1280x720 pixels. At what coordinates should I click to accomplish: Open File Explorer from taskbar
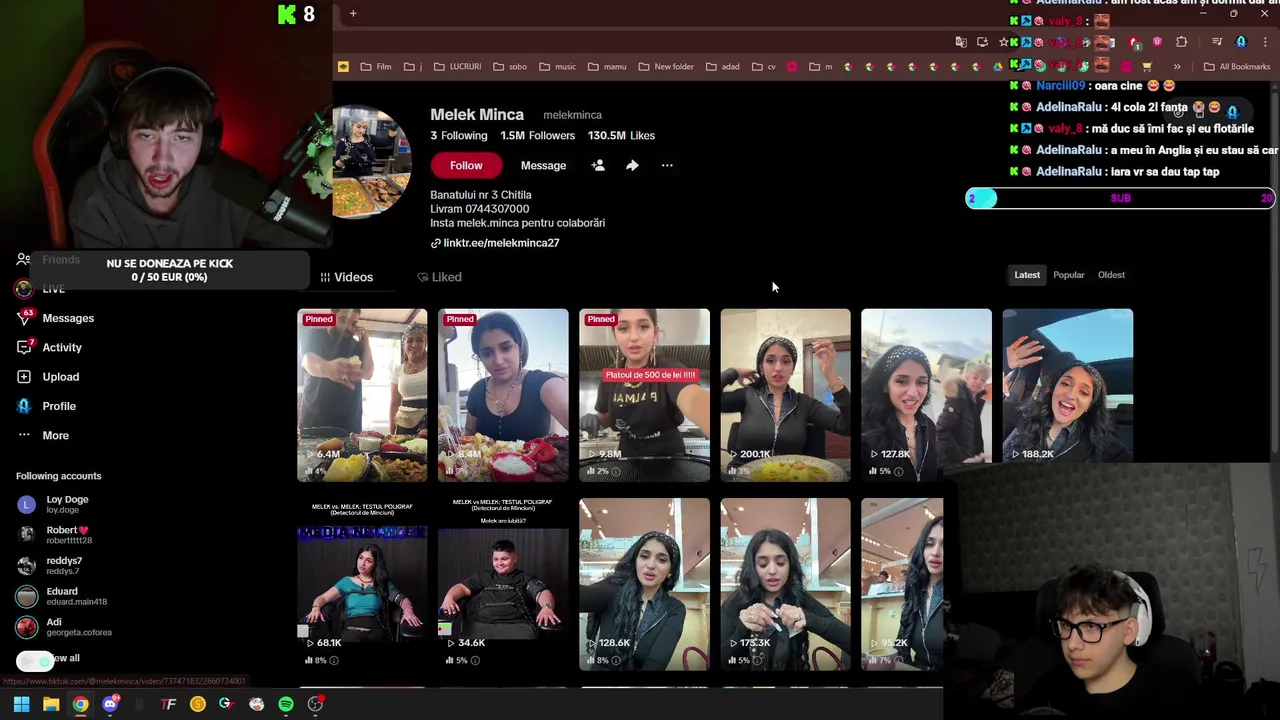point(51,704)
